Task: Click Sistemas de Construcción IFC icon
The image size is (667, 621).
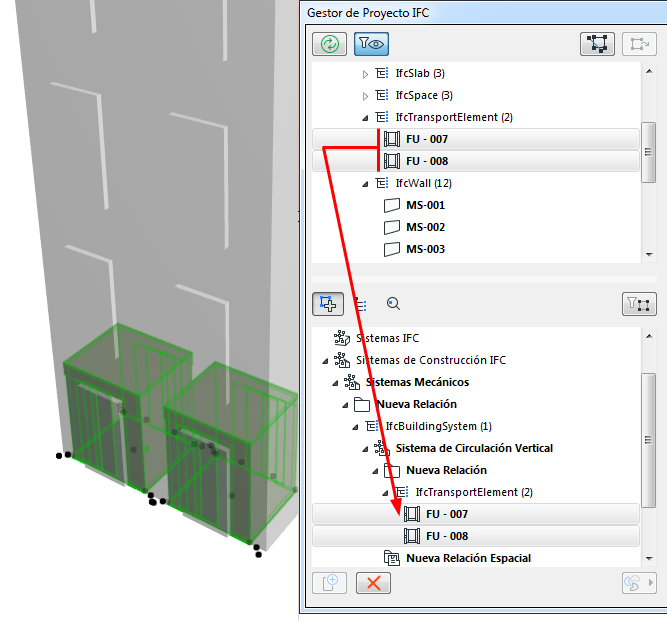Action: tap(342, 360)
